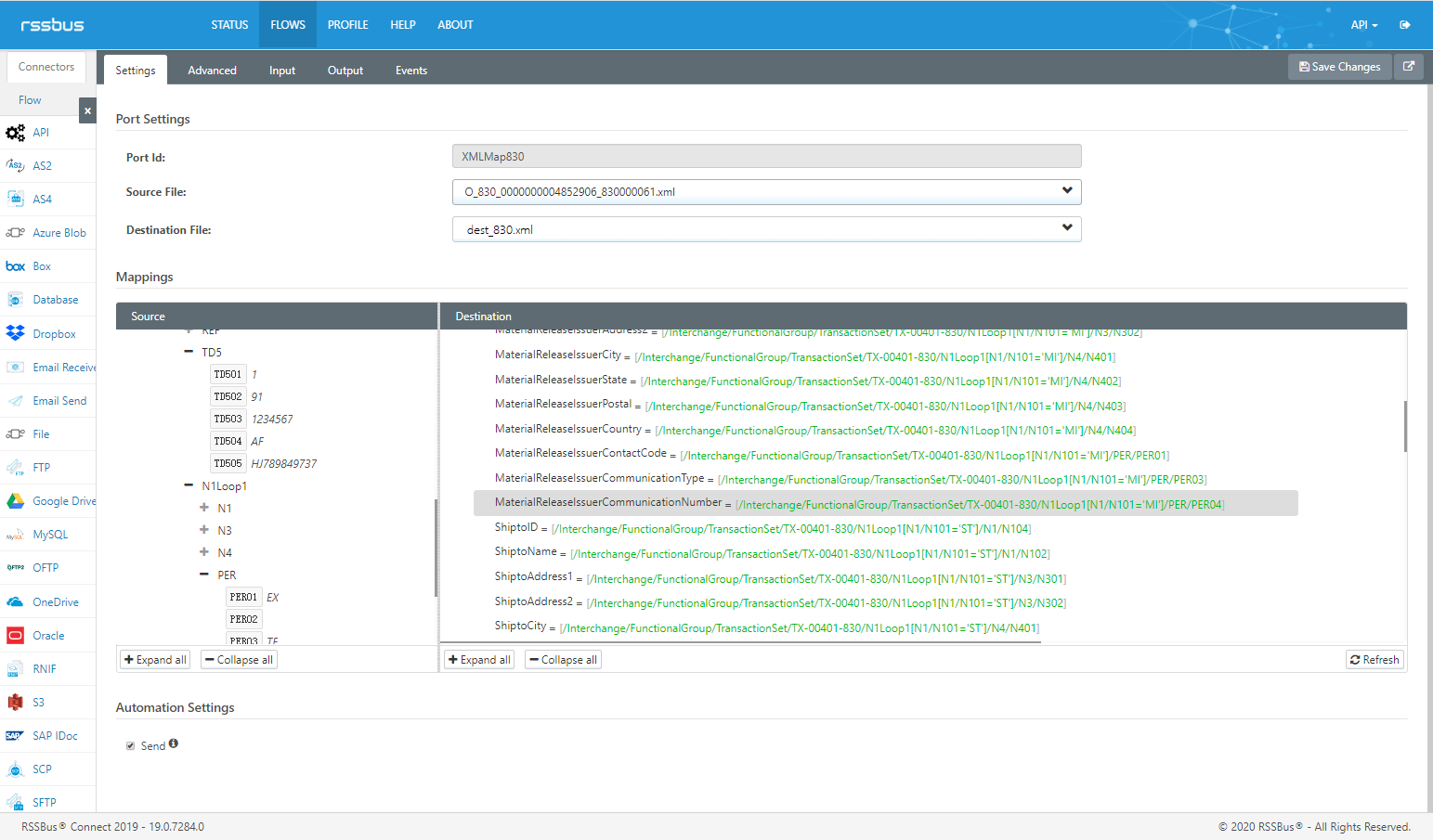Click the Destination mappings vertical scrollbar
The width and height of the screenshot is (1433, 840).
point(1404,427)
